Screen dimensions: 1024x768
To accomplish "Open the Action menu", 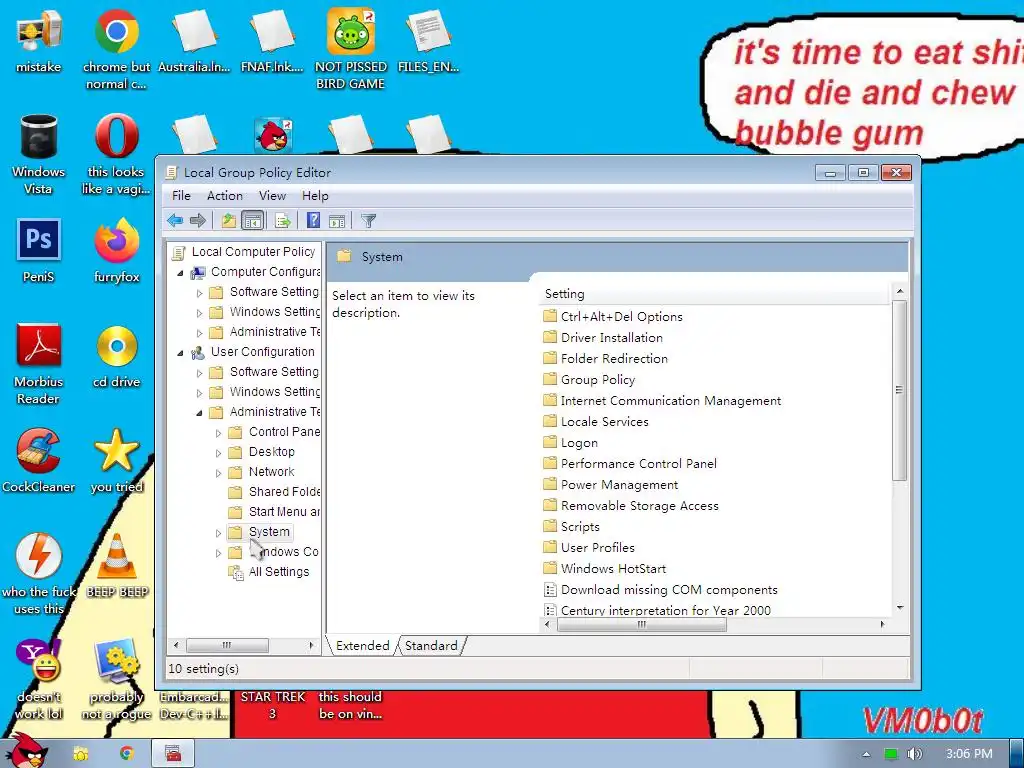I will click(x=225, y=196).
